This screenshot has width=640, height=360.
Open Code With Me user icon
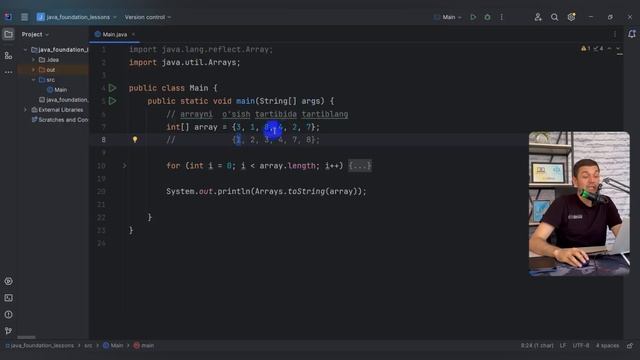(x=538, y=17)
